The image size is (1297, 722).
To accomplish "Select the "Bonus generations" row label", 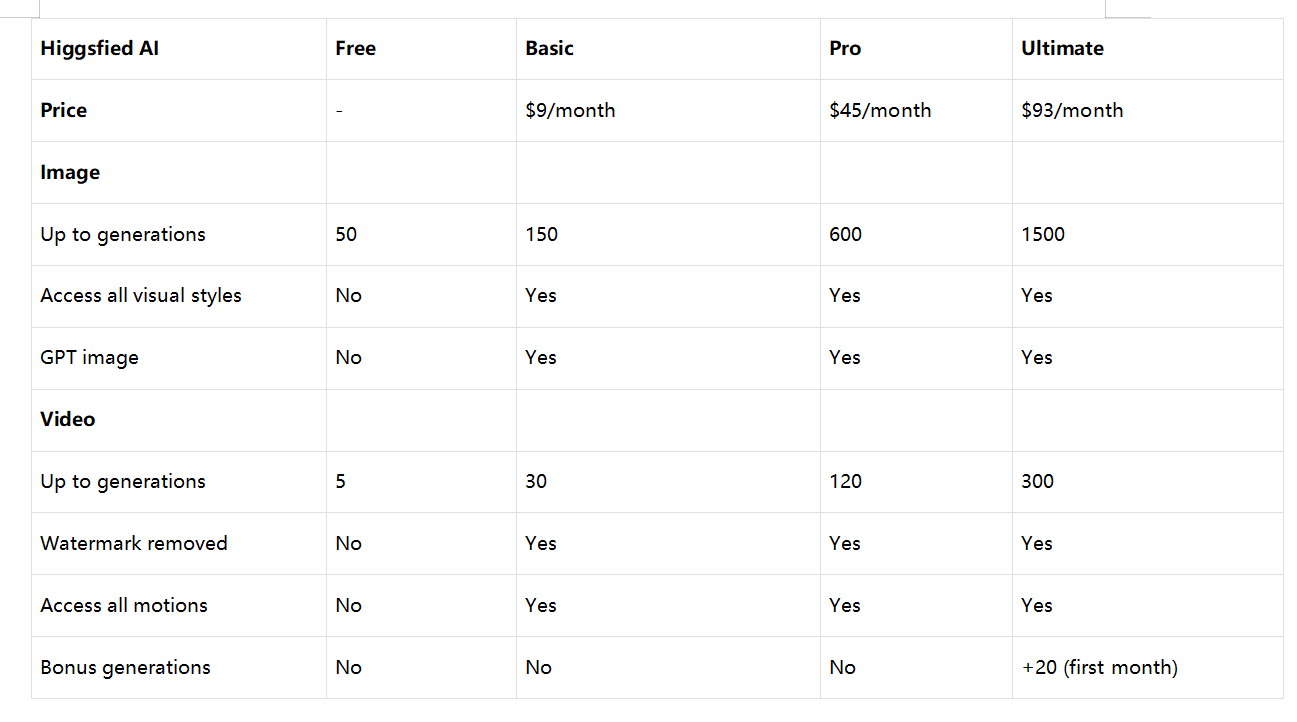I will coord(125,668).
